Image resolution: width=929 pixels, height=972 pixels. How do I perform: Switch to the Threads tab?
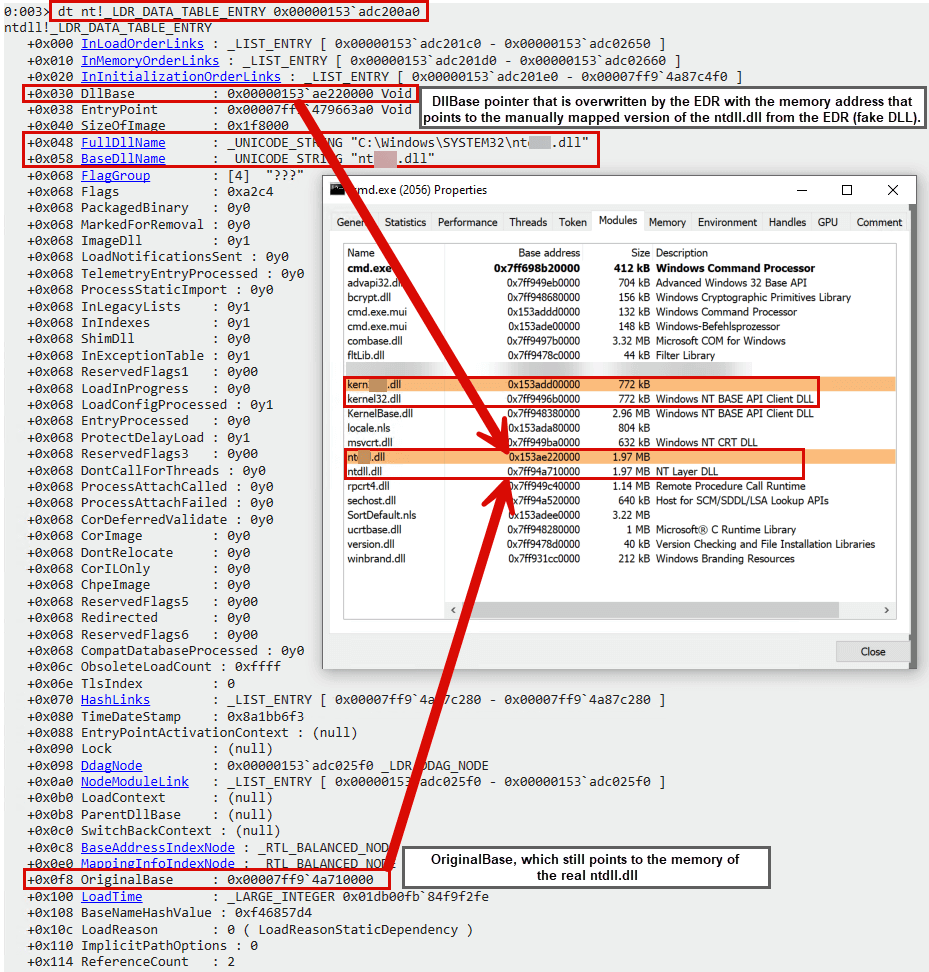pyautogui.click(x=527, y=221)
